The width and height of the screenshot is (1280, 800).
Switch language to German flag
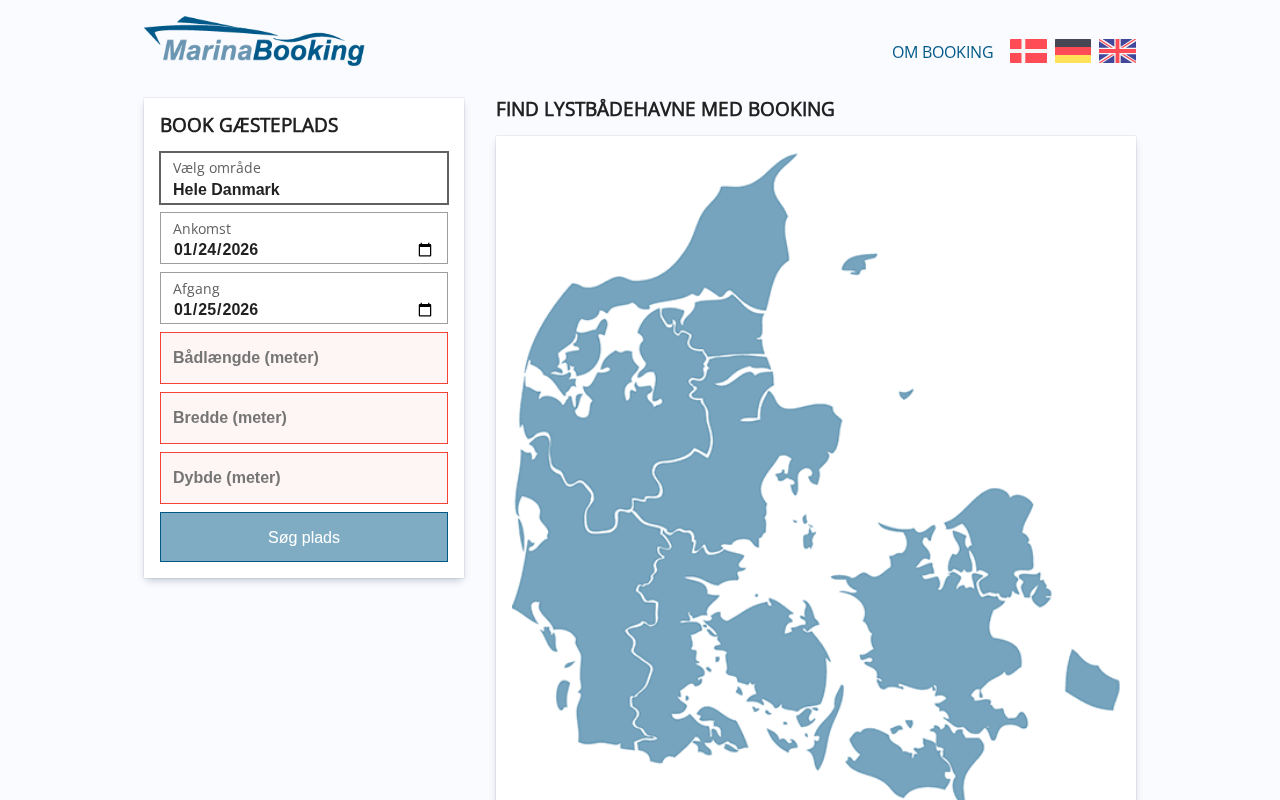[1073, 51]
